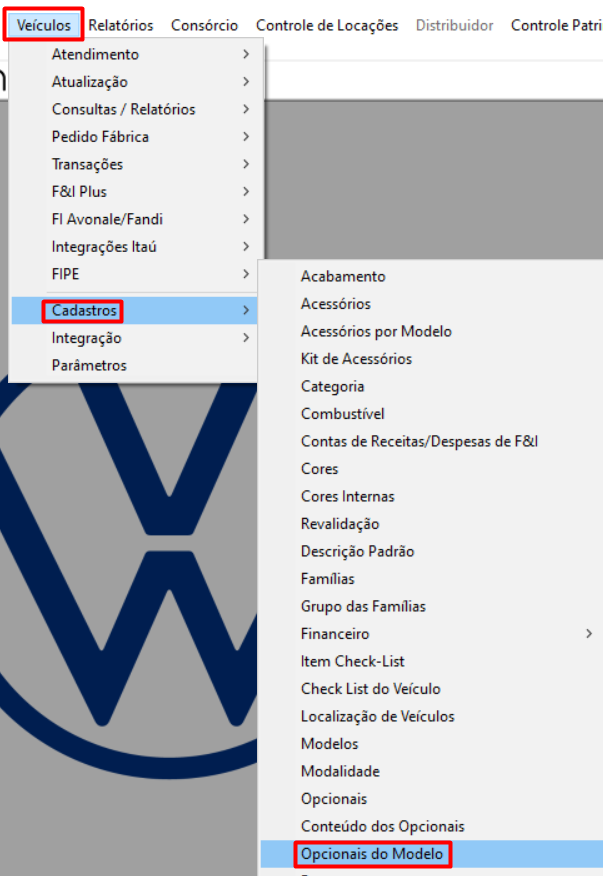Choose Localização de Veículos
The image size is (603, 876).
pos(431,716)
